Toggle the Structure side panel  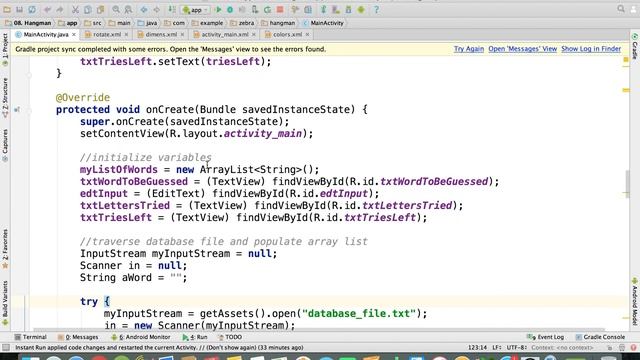(x=5, y=98)
